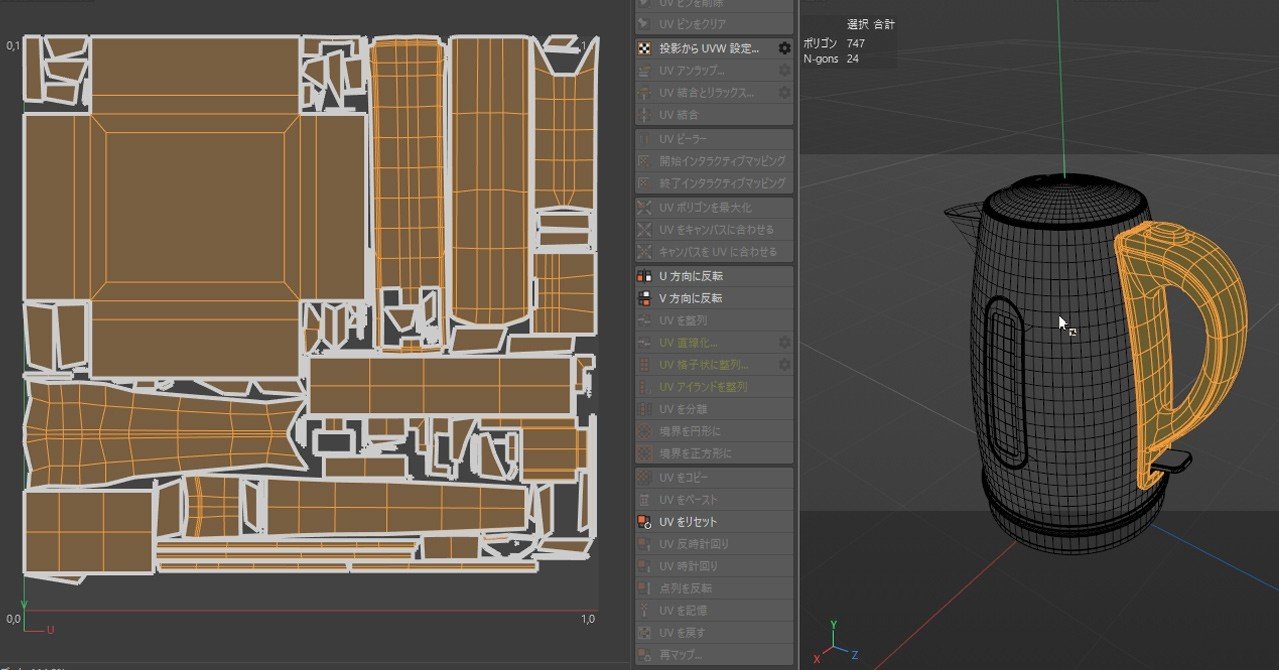Select UV 格子状に整列 command
1279x670 pixels.
pos(703,365)
